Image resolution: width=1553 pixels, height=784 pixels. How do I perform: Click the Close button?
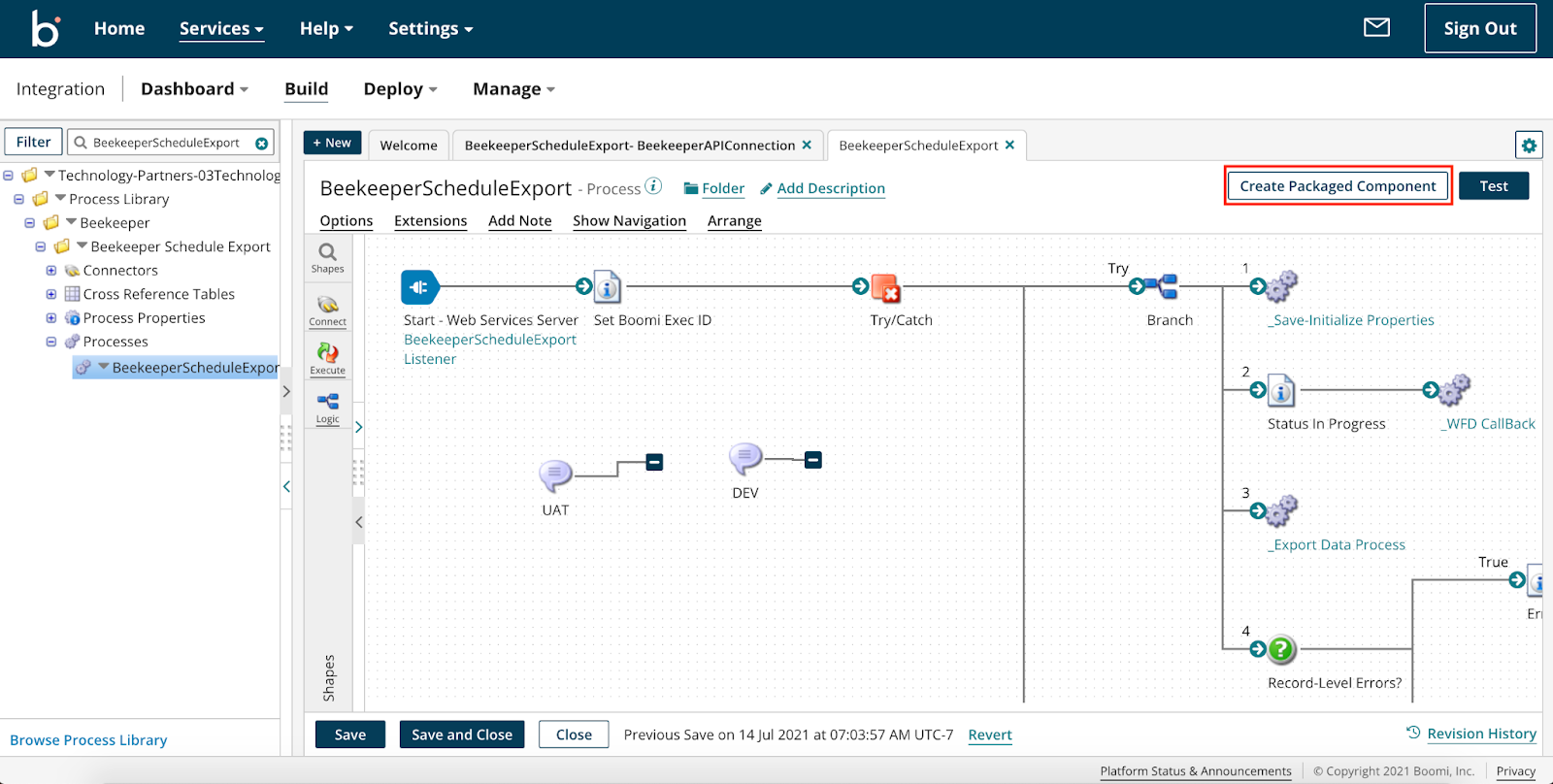(574, 735)
